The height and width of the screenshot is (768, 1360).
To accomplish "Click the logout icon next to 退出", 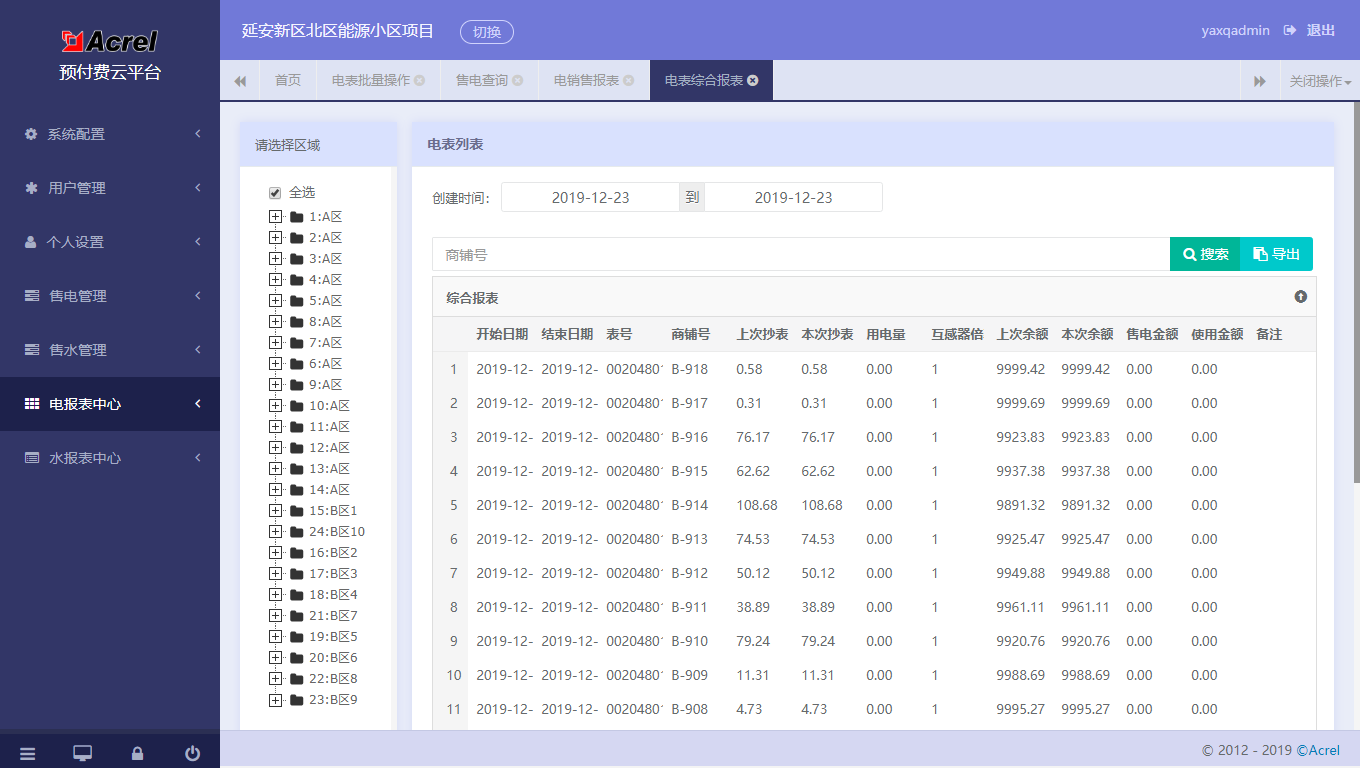I will [x=1290, y=30].
